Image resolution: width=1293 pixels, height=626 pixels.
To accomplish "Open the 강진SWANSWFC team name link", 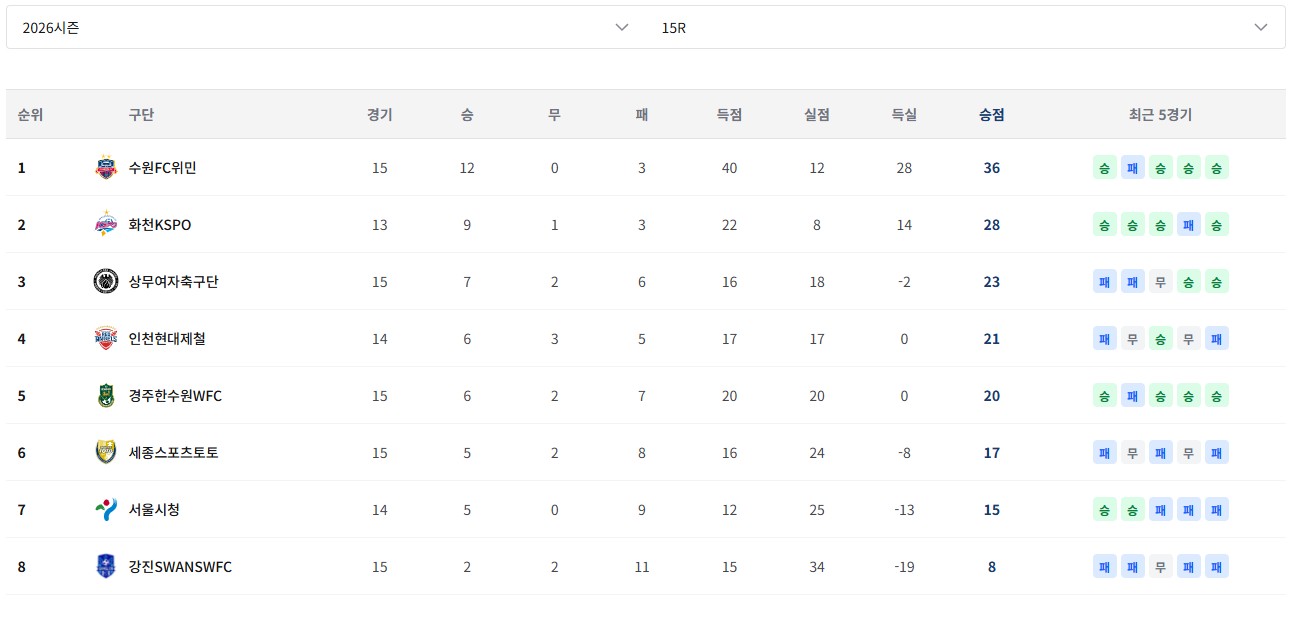I will point(180,567).
